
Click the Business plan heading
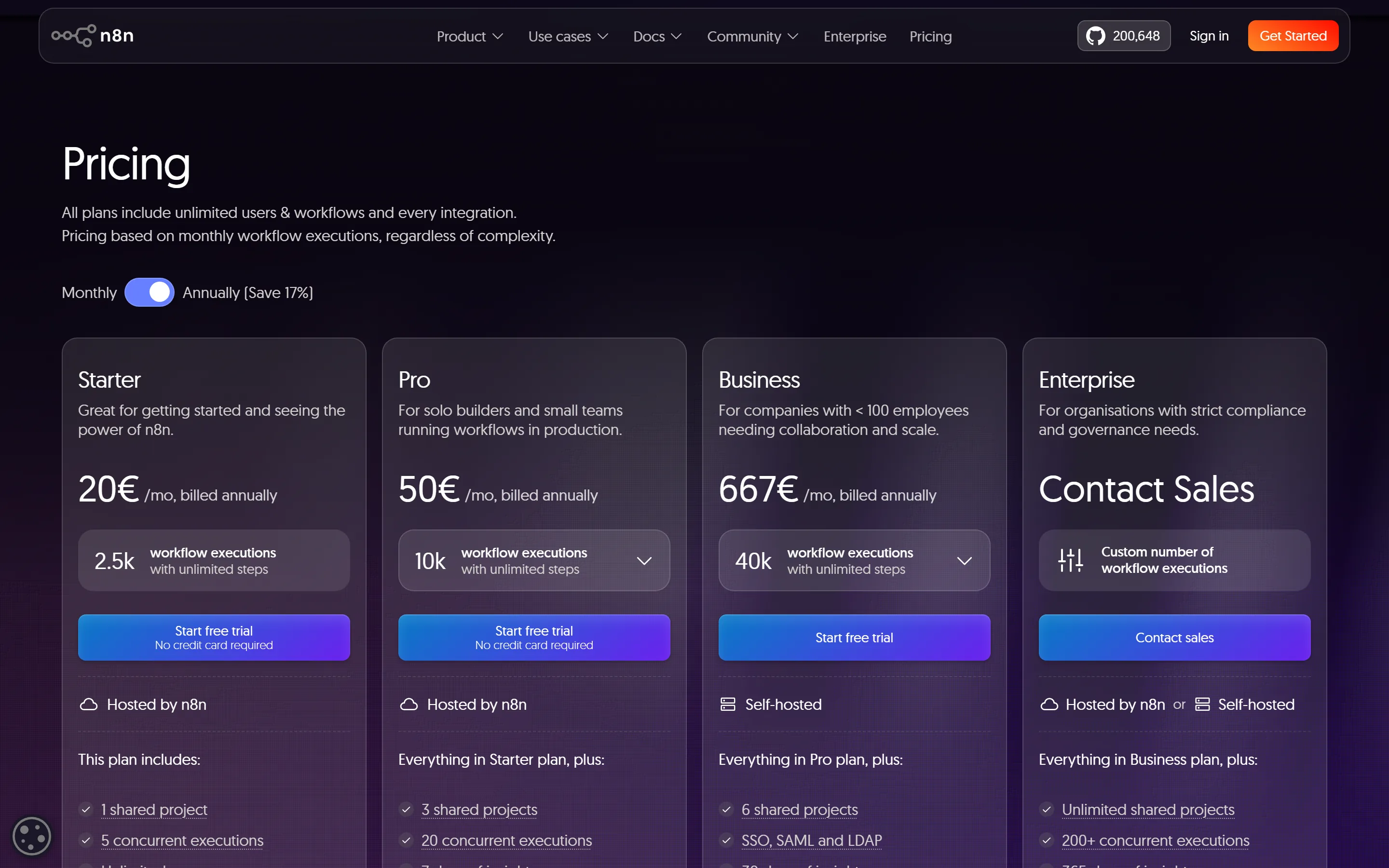tap(759, 380)
